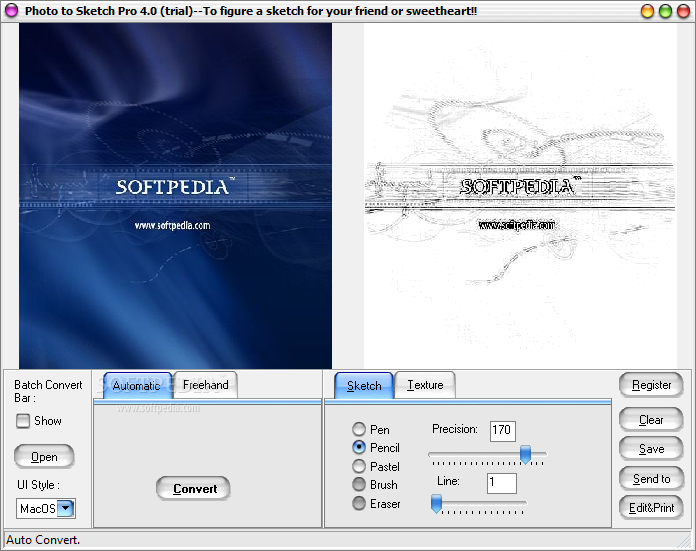
Task: Click the purple app icon in title bar
Action: (x=12, y=10)
